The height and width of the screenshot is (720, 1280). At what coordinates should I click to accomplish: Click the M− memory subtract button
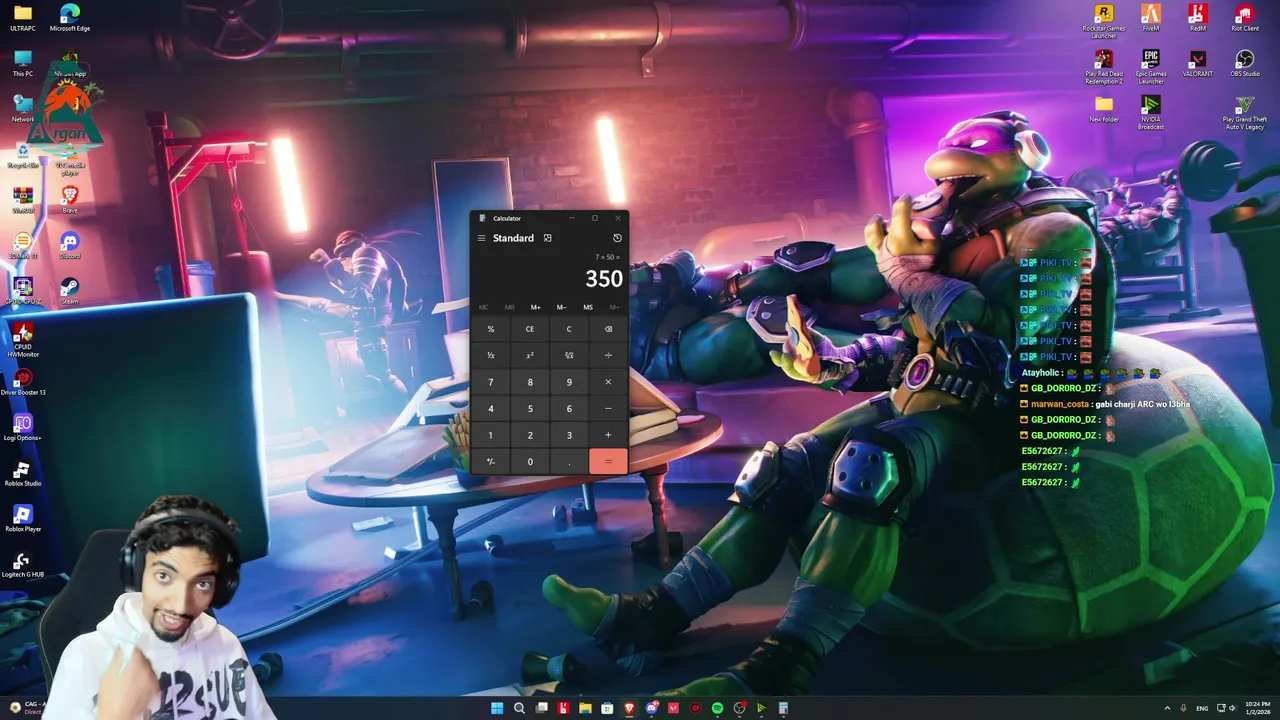point(561,307)
